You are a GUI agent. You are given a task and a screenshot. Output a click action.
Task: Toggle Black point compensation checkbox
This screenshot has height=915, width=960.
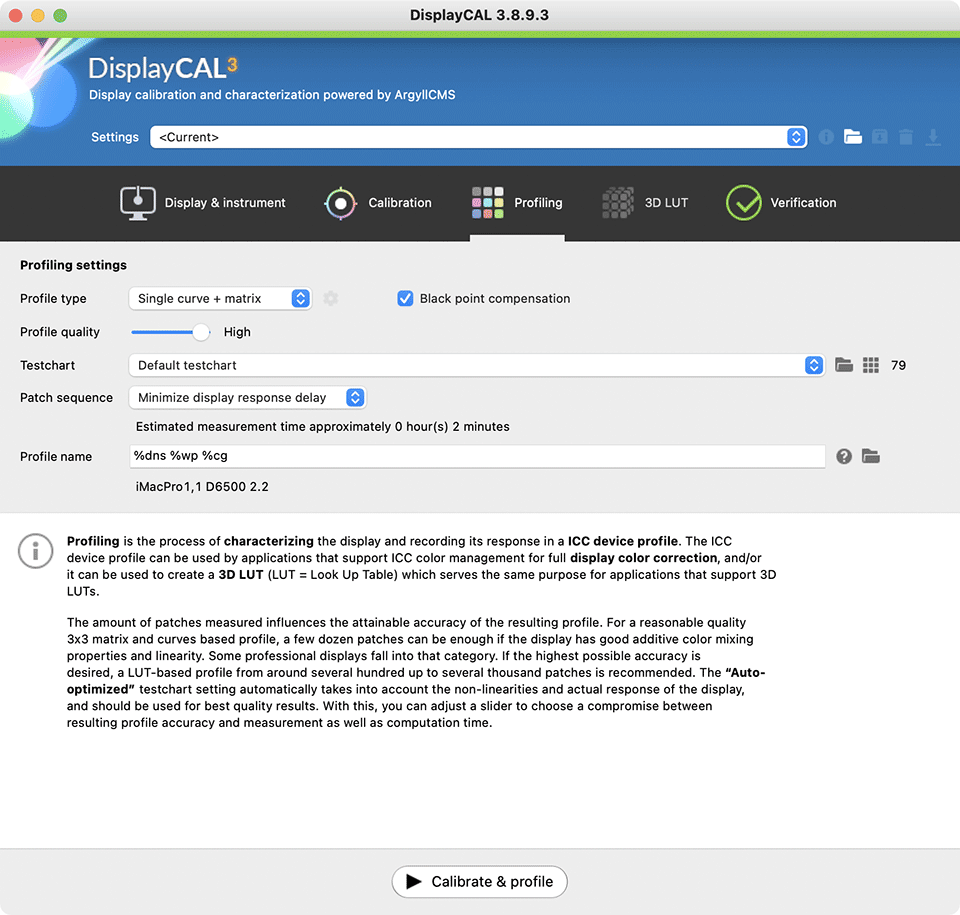pos(405,298)
